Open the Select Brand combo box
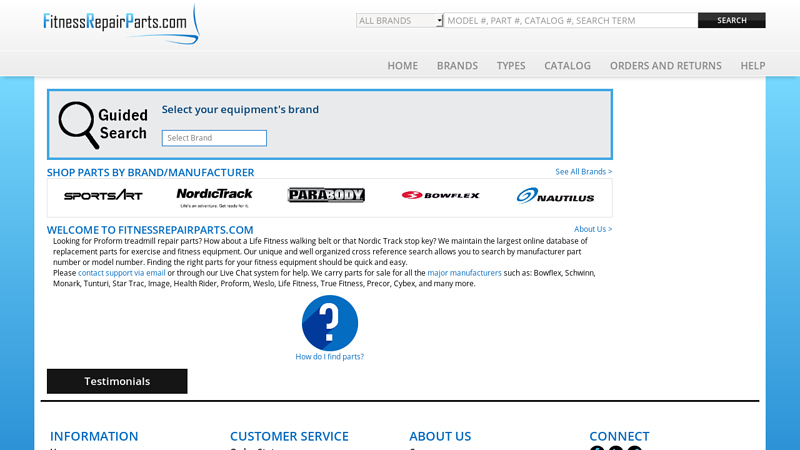 click(x=214, y=138)
